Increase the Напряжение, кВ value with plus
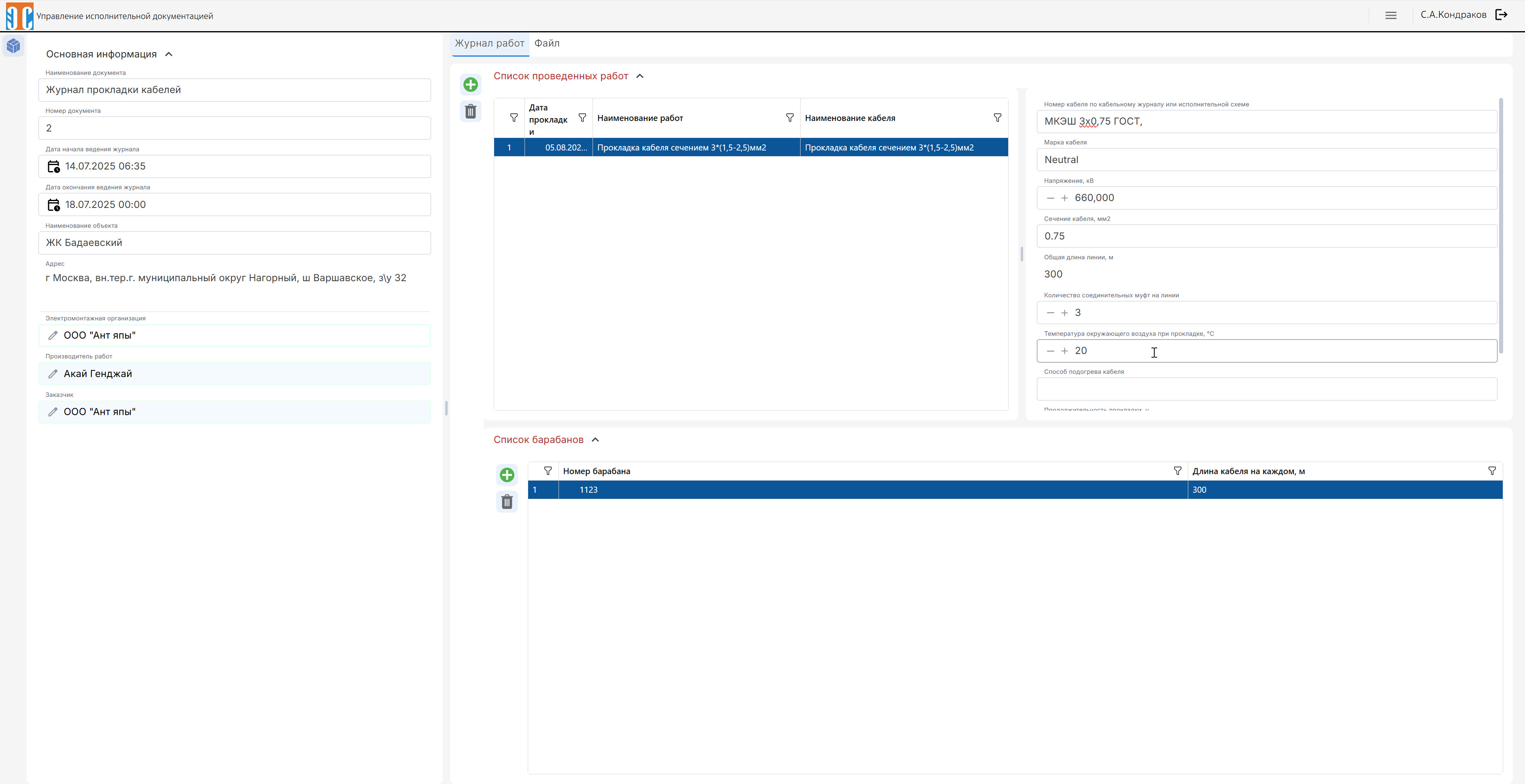The image size is (1525, 784). tap(1064, 198)
